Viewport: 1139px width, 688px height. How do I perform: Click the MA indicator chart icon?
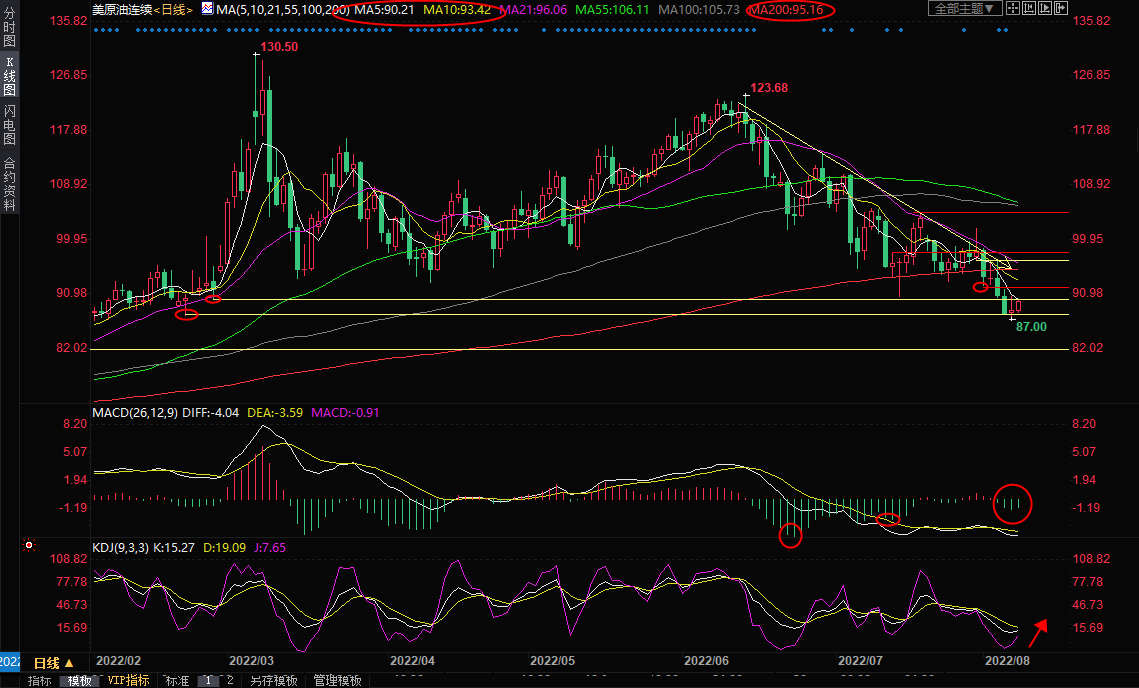(x=207, y=8)
